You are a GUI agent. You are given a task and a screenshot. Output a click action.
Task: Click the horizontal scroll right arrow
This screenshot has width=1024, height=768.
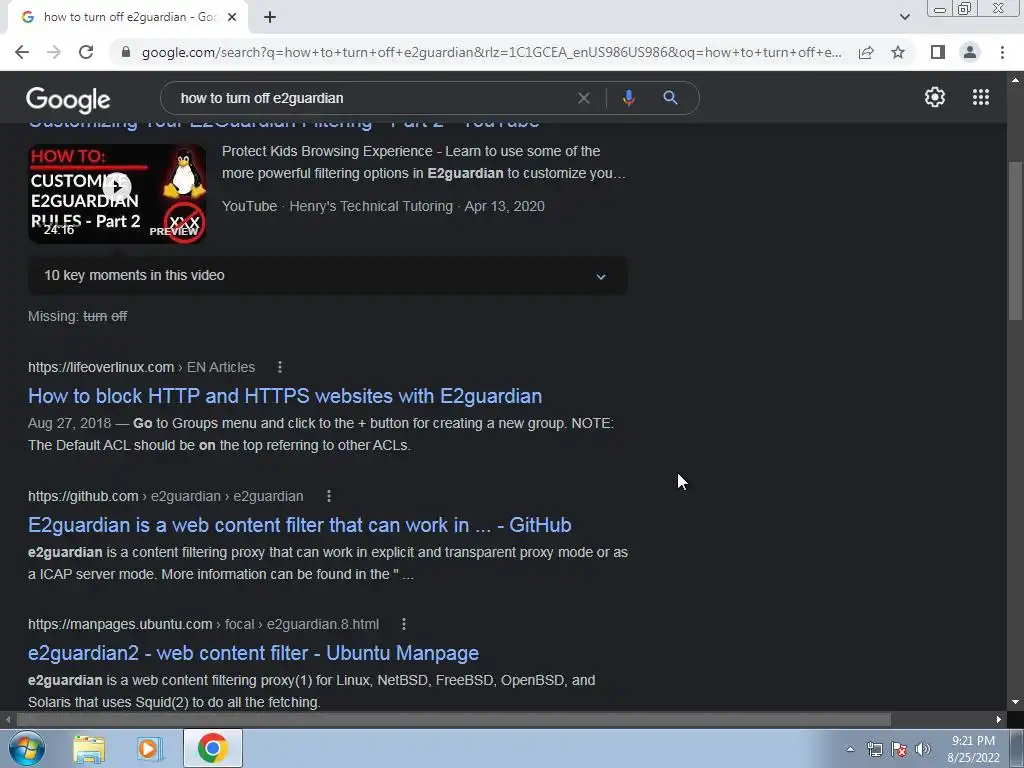[999, 720]
